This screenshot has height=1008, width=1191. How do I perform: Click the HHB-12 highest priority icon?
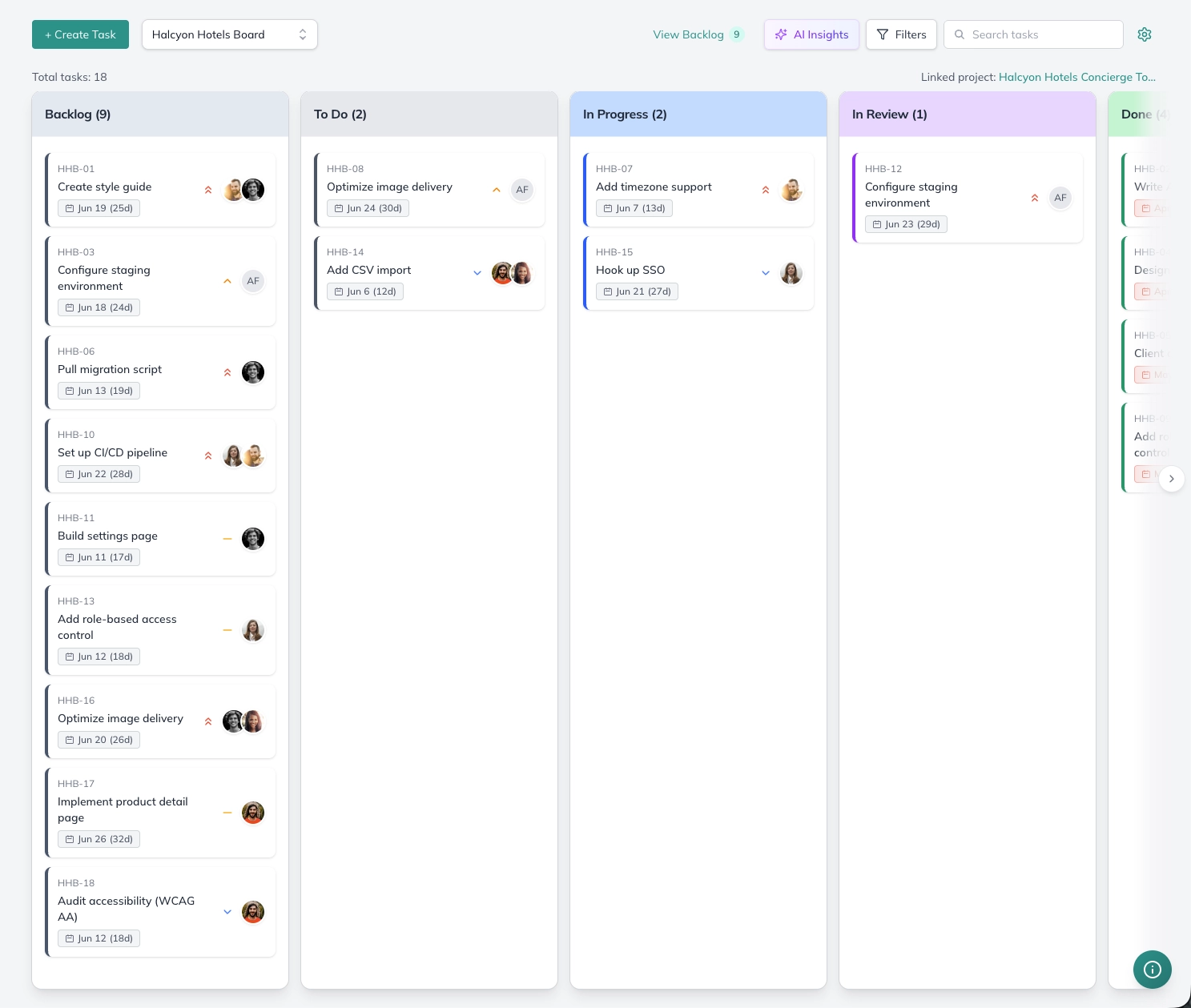[x=1035, y=198]
